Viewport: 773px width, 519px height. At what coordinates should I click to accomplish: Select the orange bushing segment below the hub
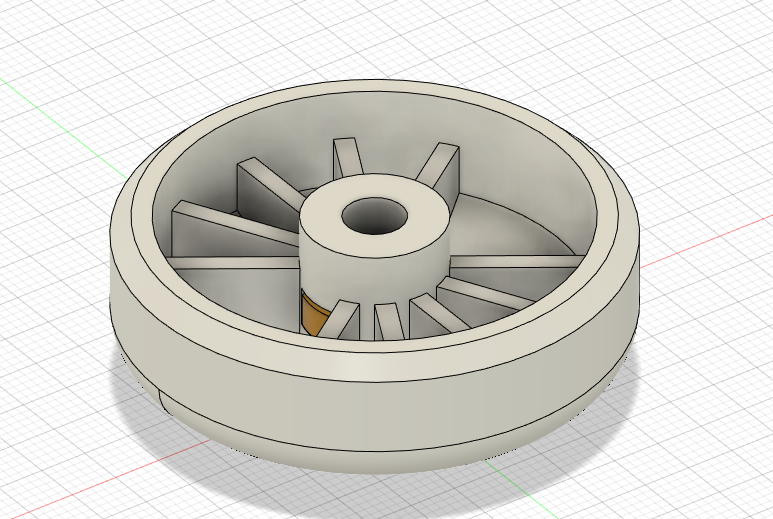coord(313,314)
